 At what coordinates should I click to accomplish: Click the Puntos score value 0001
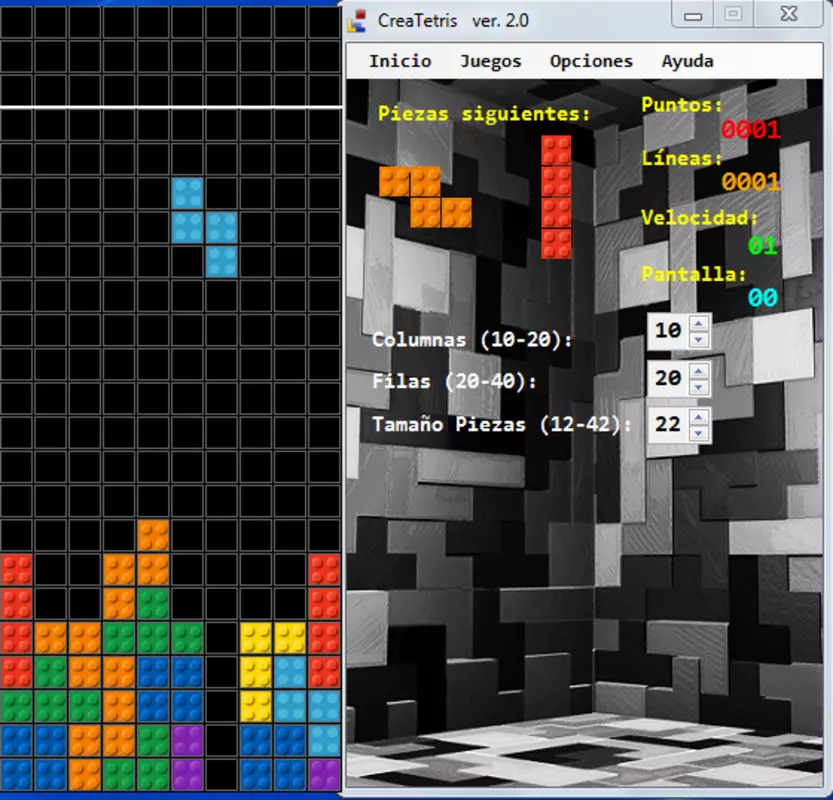pyautogui.click(x=751, y=130)
